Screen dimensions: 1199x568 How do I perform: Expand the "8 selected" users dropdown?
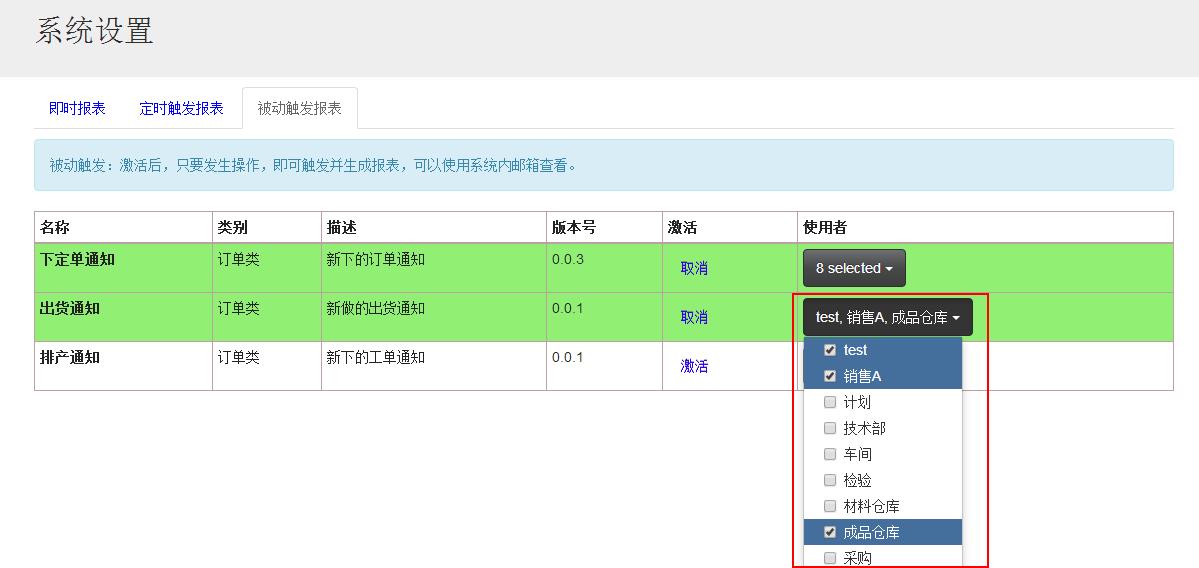[854, 268]
